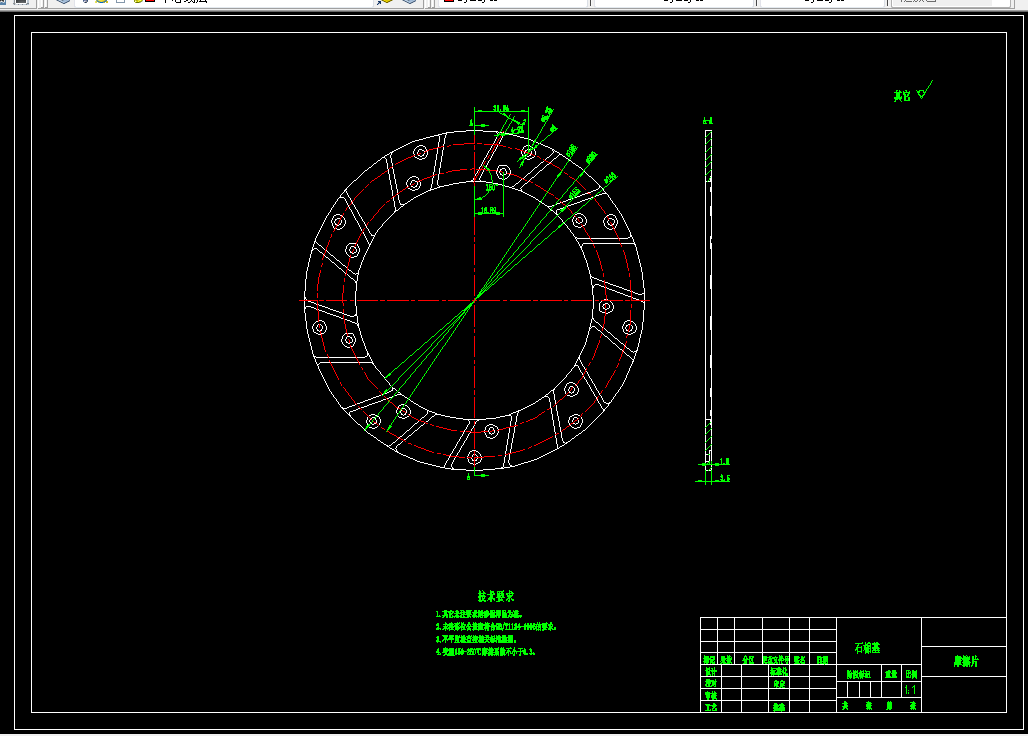Select the 技术要求 heading text
1028x736 pixels.
point(496,596)
